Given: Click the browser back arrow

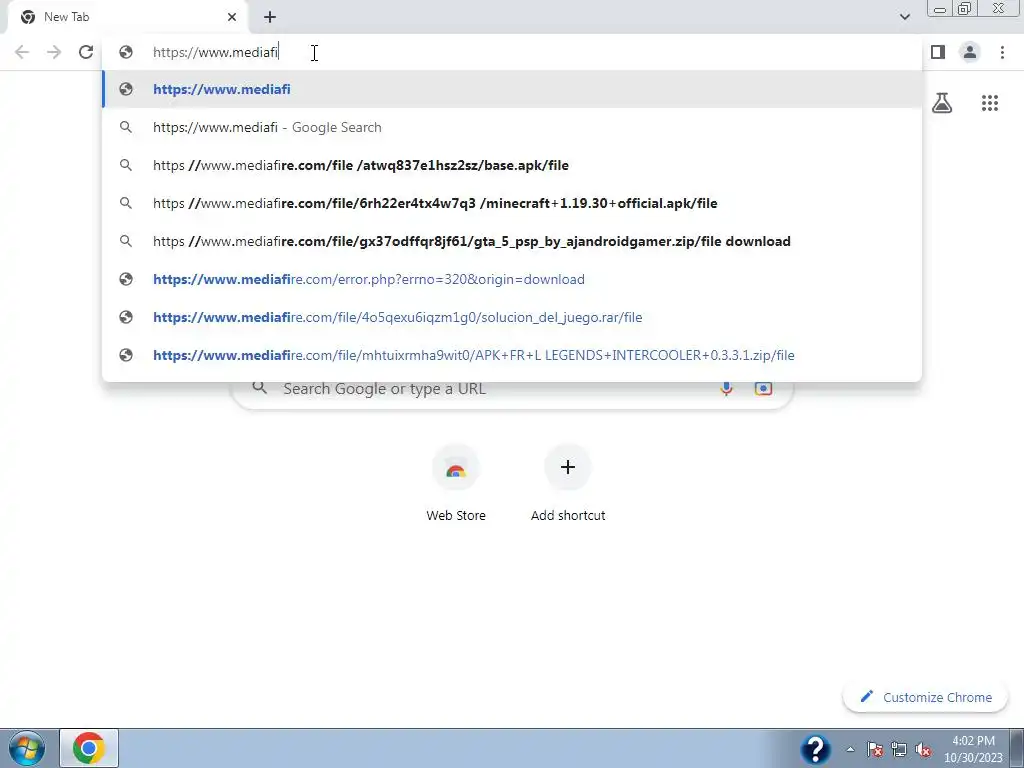Looking at the screenshot, I should 22,52.
